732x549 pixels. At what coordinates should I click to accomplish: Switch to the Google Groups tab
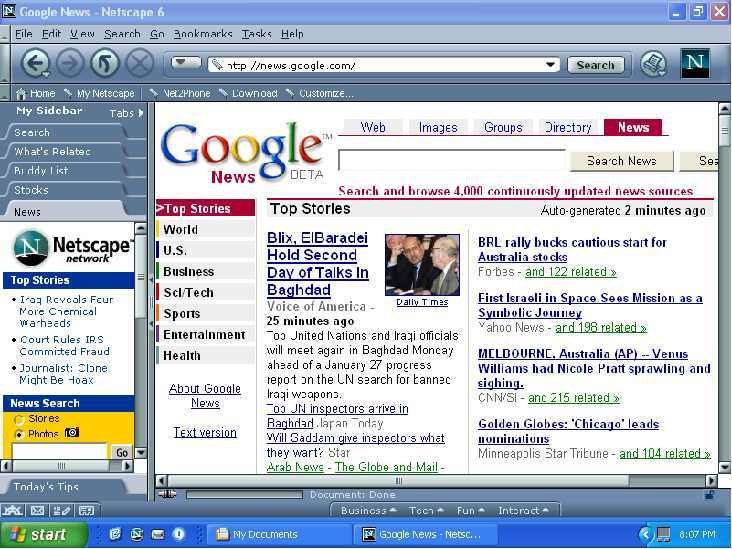503,127
